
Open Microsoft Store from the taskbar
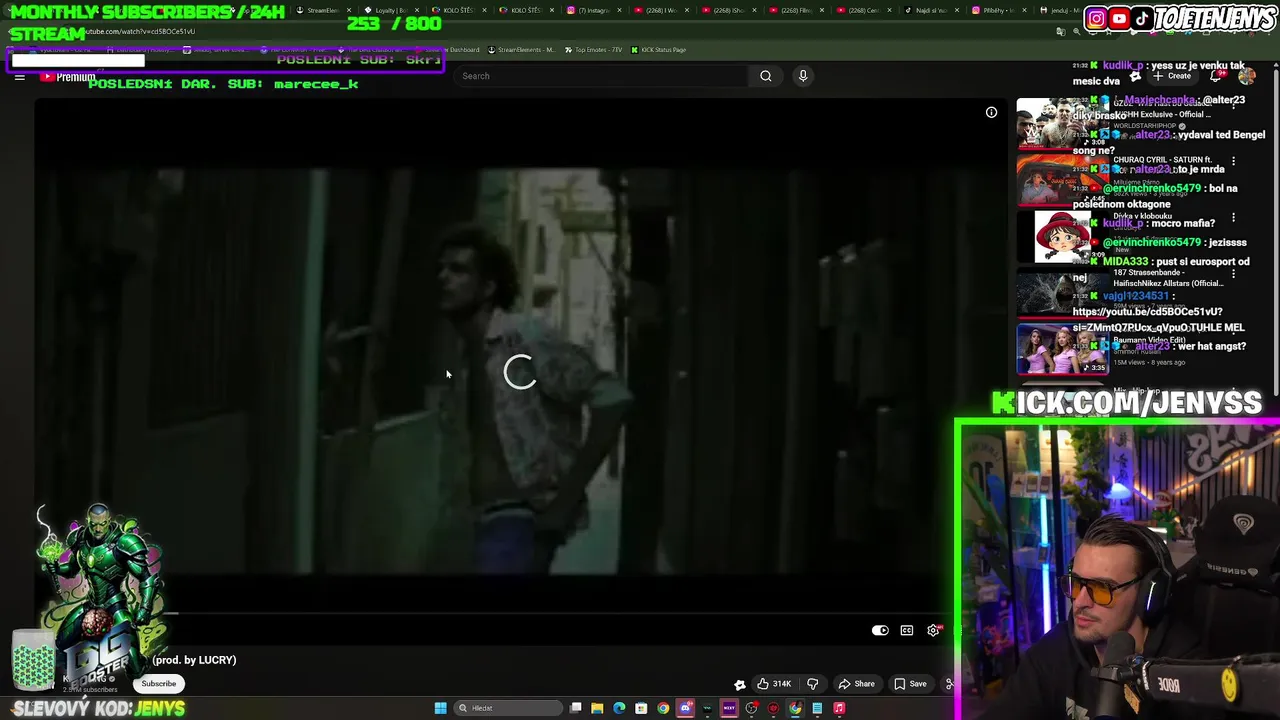(x=641, y=708)
